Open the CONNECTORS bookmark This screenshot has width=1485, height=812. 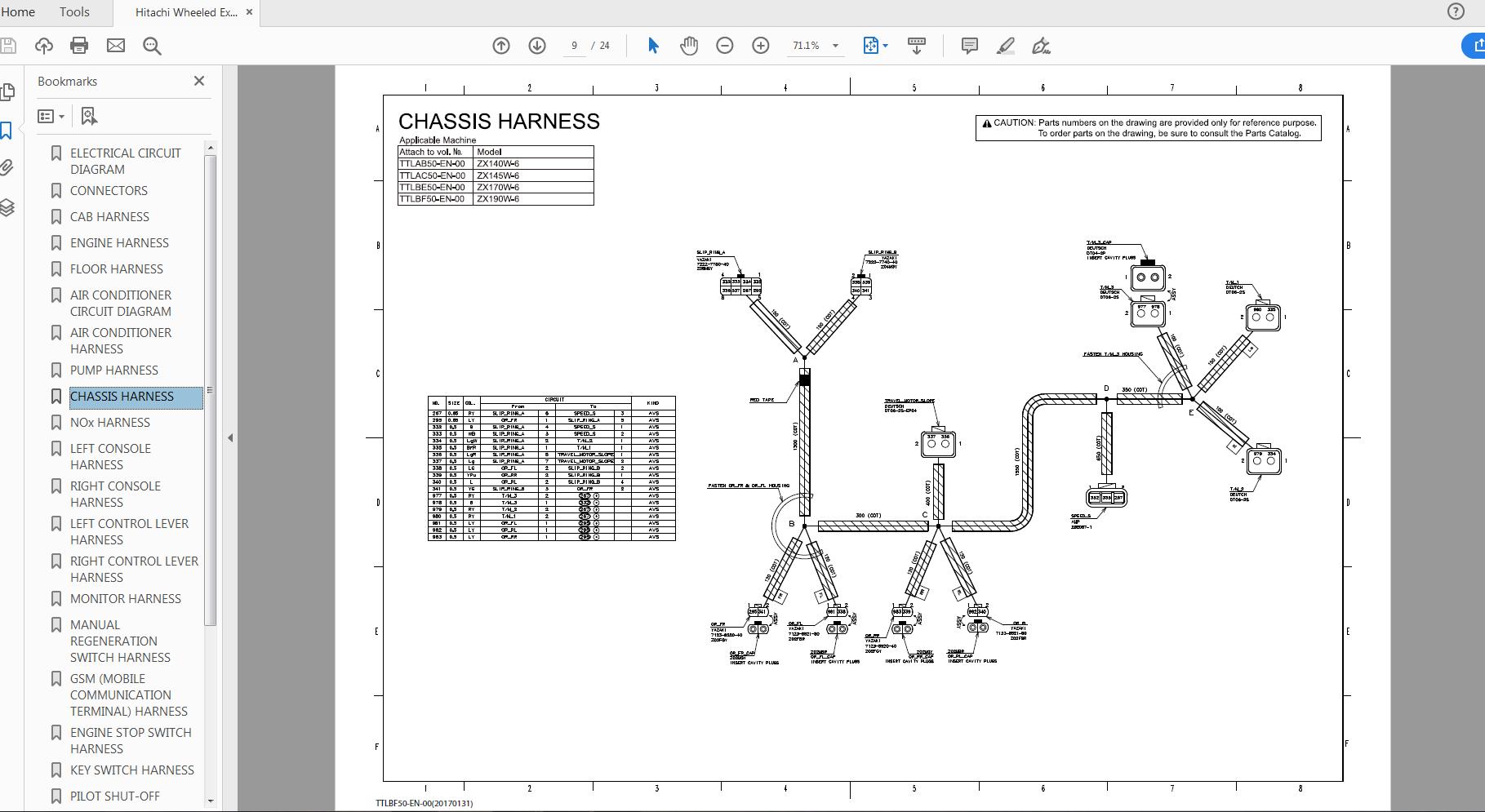(109, 190)
